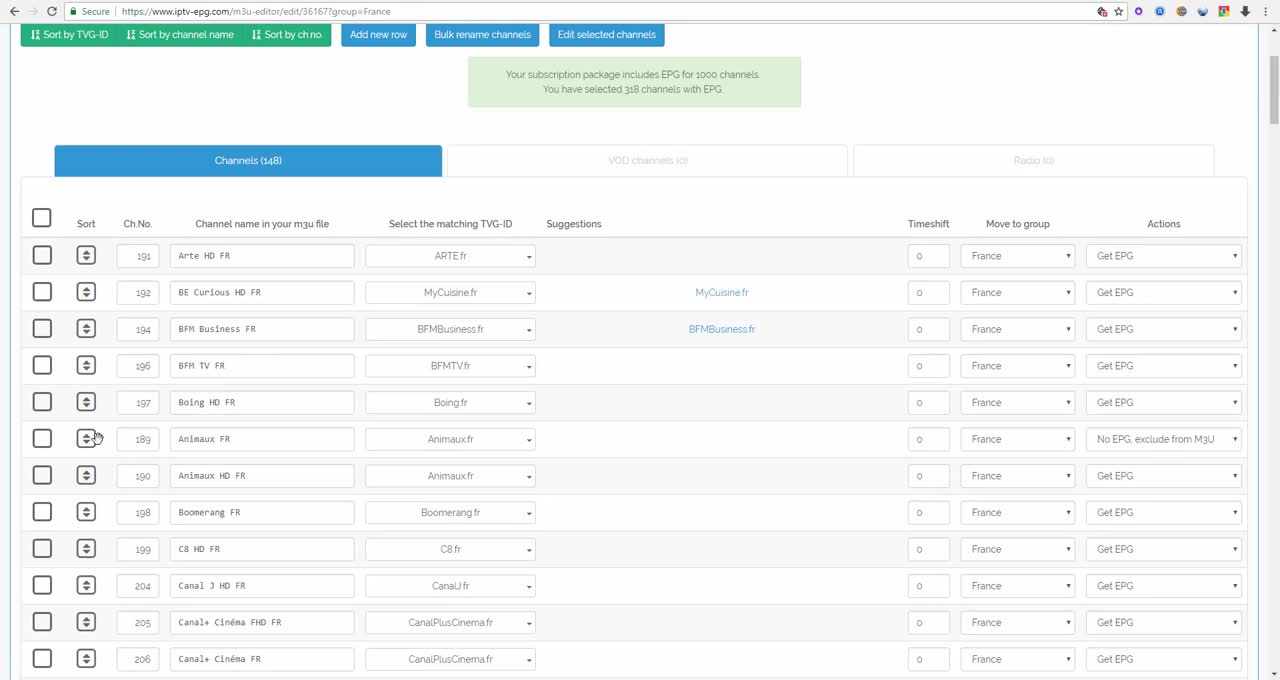
Task: Tick the Animaux FR row checkbox
Action: tap(42, 438)
